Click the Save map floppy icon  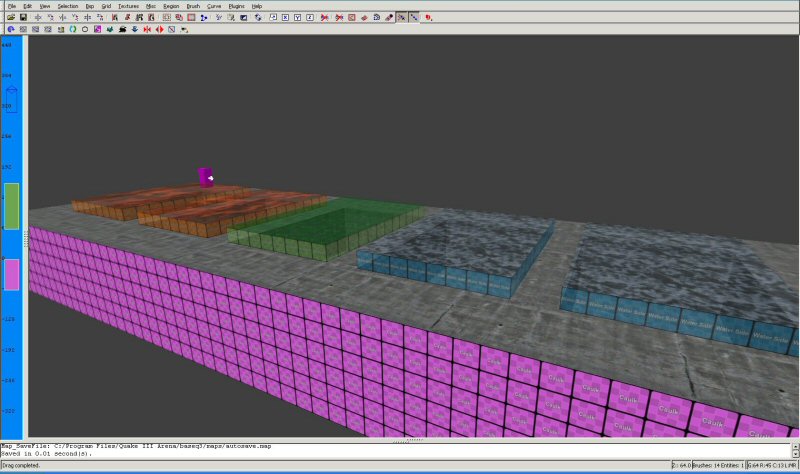(22, 17)
